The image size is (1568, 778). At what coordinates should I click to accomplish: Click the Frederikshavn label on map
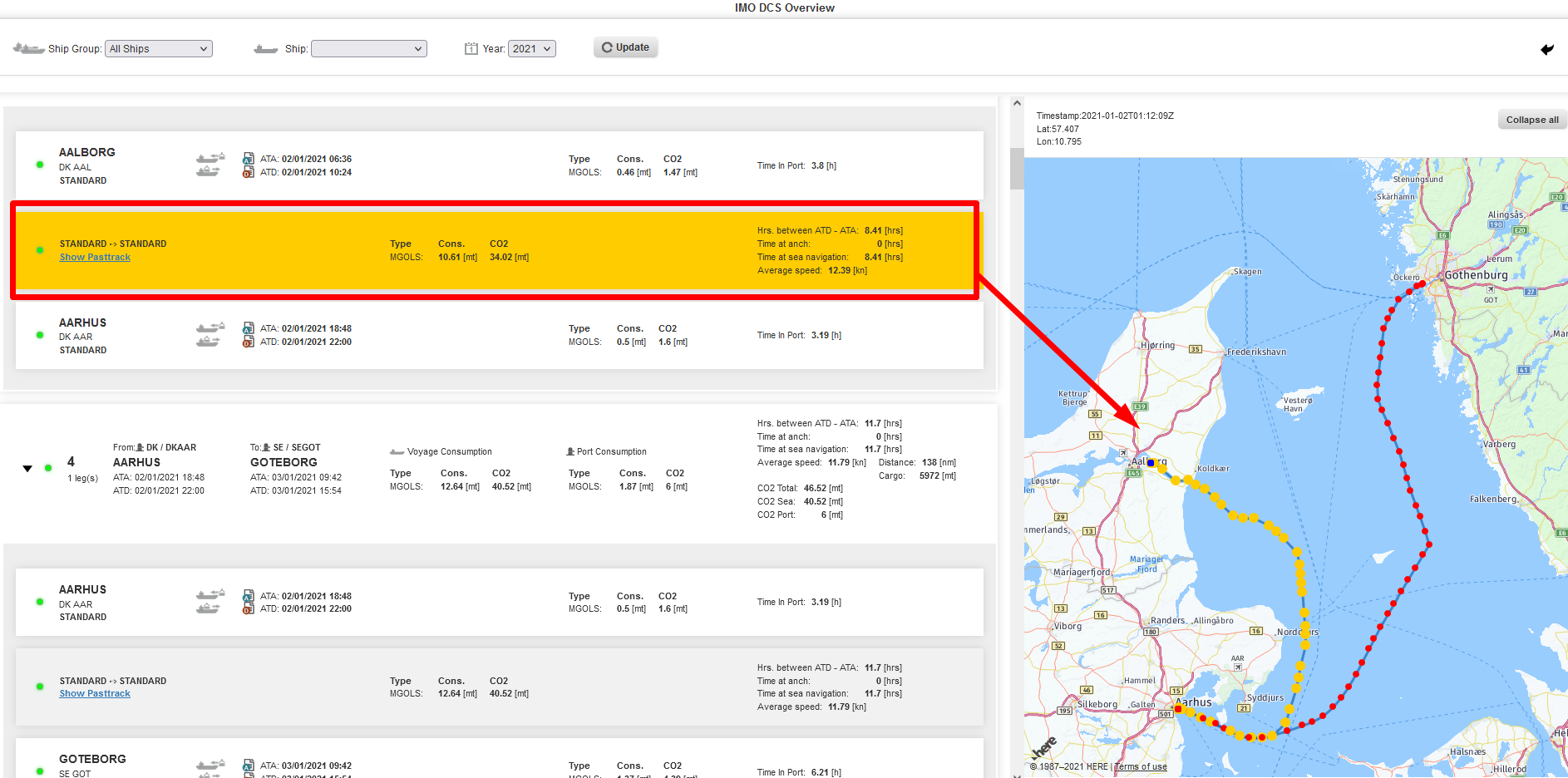(x=1256, y=352)
